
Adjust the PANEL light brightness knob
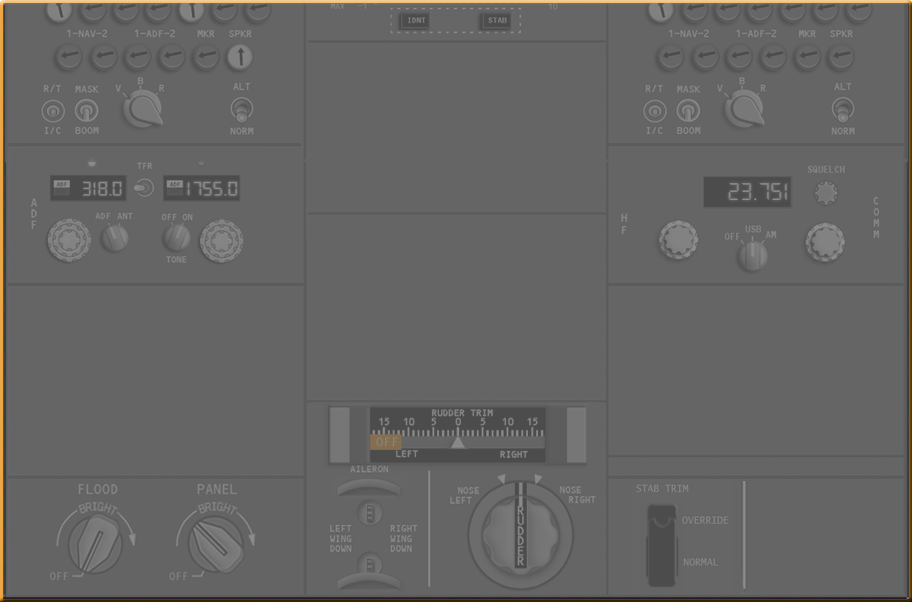click(x=216, y=542)
